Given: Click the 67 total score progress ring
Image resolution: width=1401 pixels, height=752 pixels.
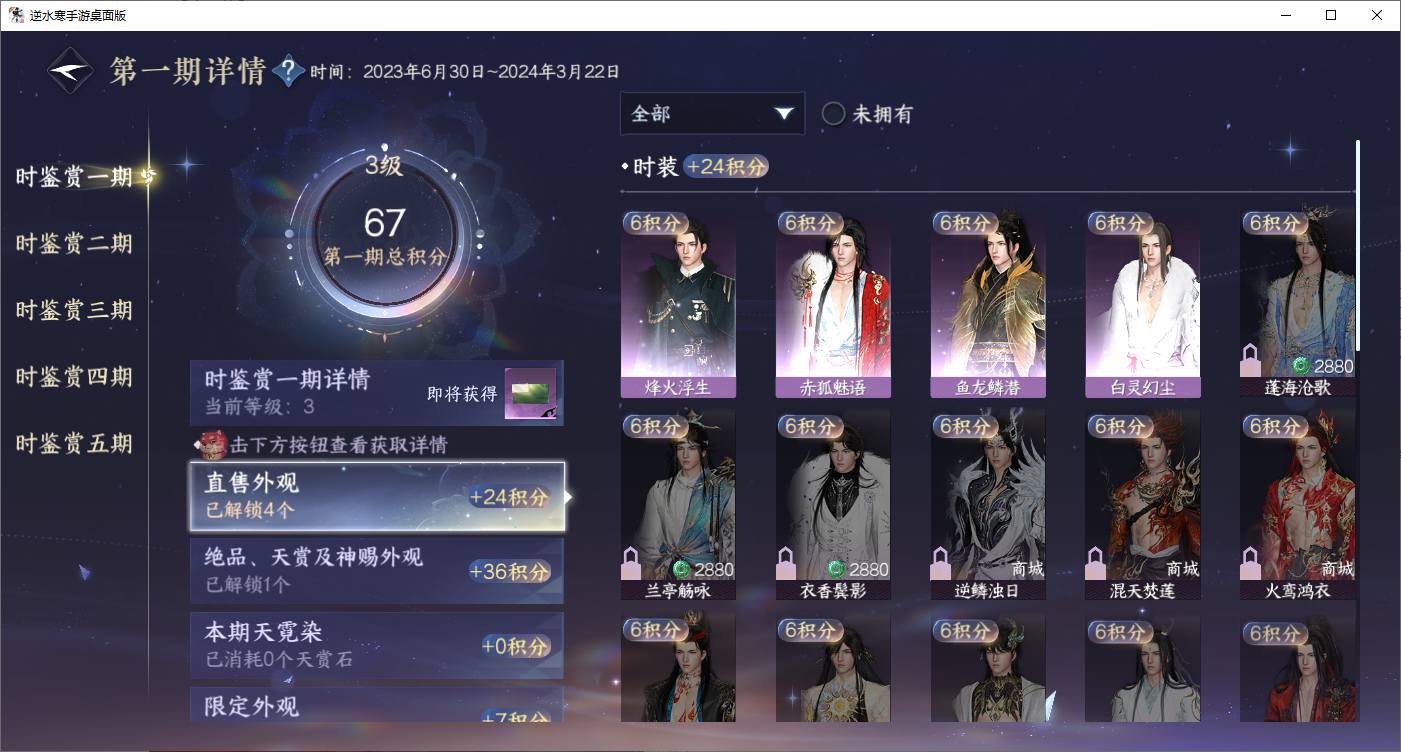Looking at the screenshot, I should [x=383, y=232].
